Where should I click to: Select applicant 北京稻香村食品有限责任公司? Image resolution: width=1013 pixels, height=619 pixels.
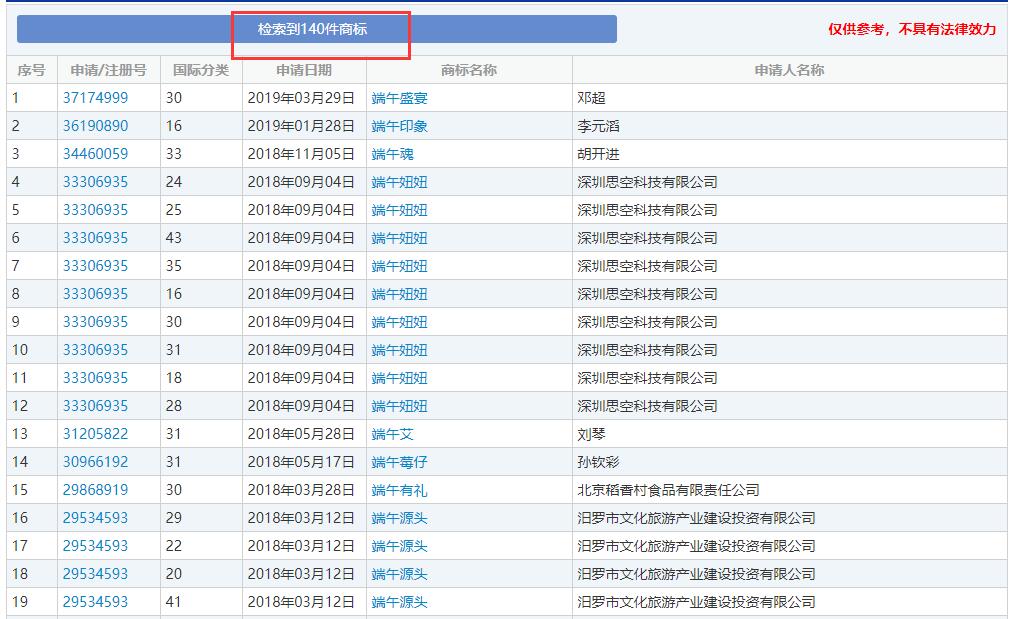(x=668, y=490)
